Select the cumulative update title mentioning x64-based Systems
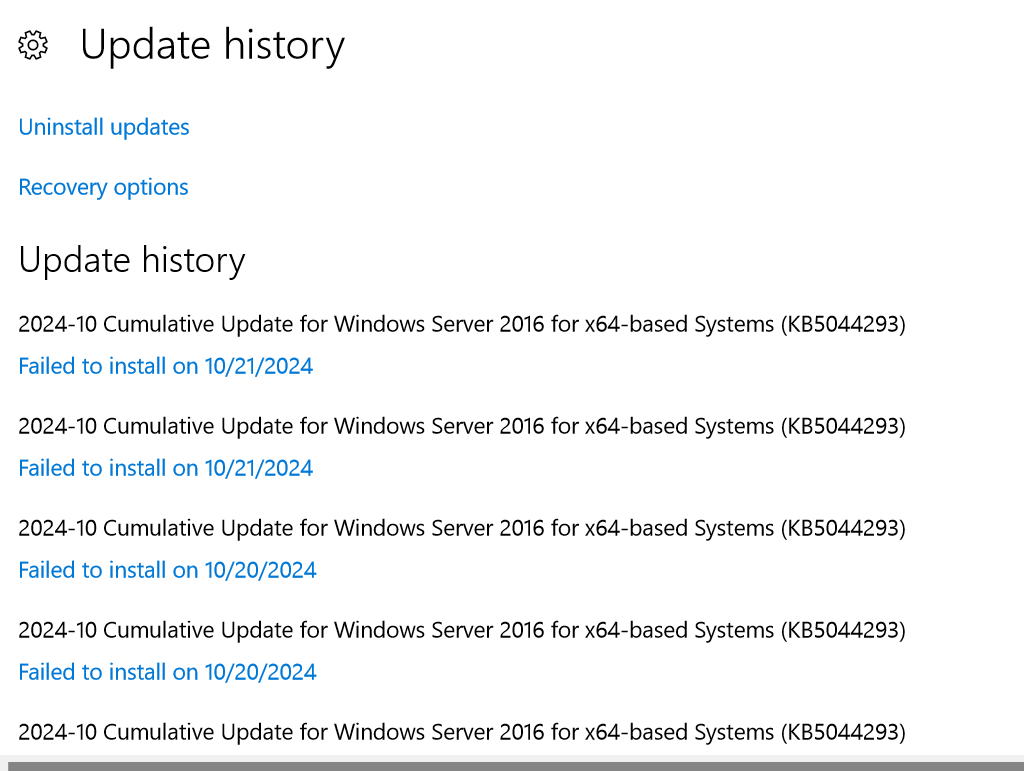 pos(461,324)
